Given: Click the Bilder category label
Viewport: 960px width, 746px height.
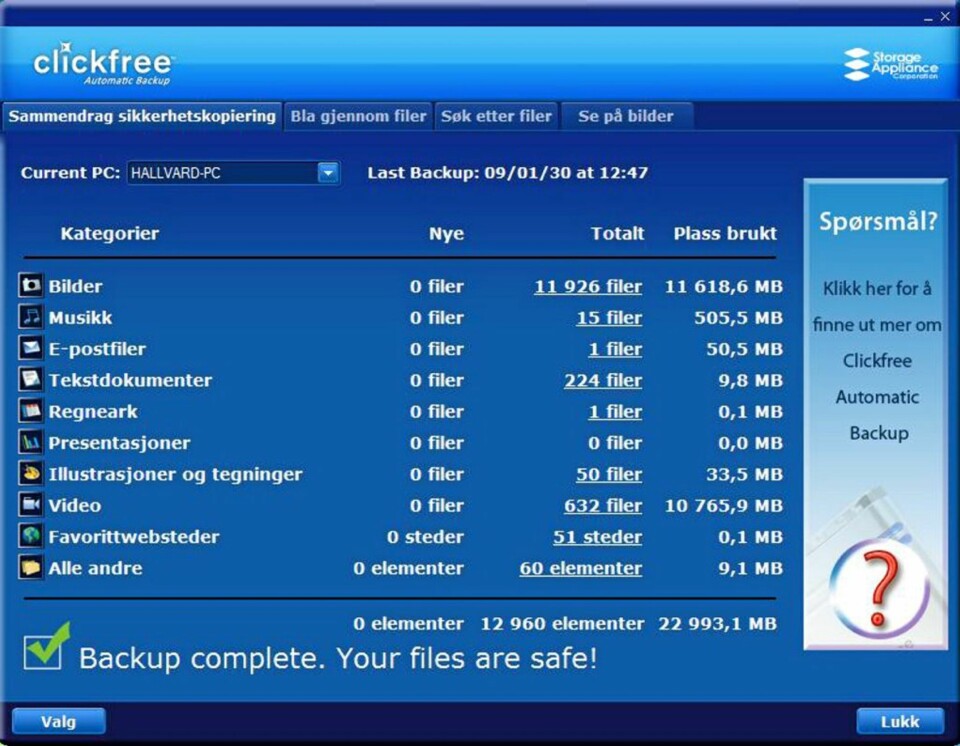Looking at the screenshot, I should [x=75, y=286].
